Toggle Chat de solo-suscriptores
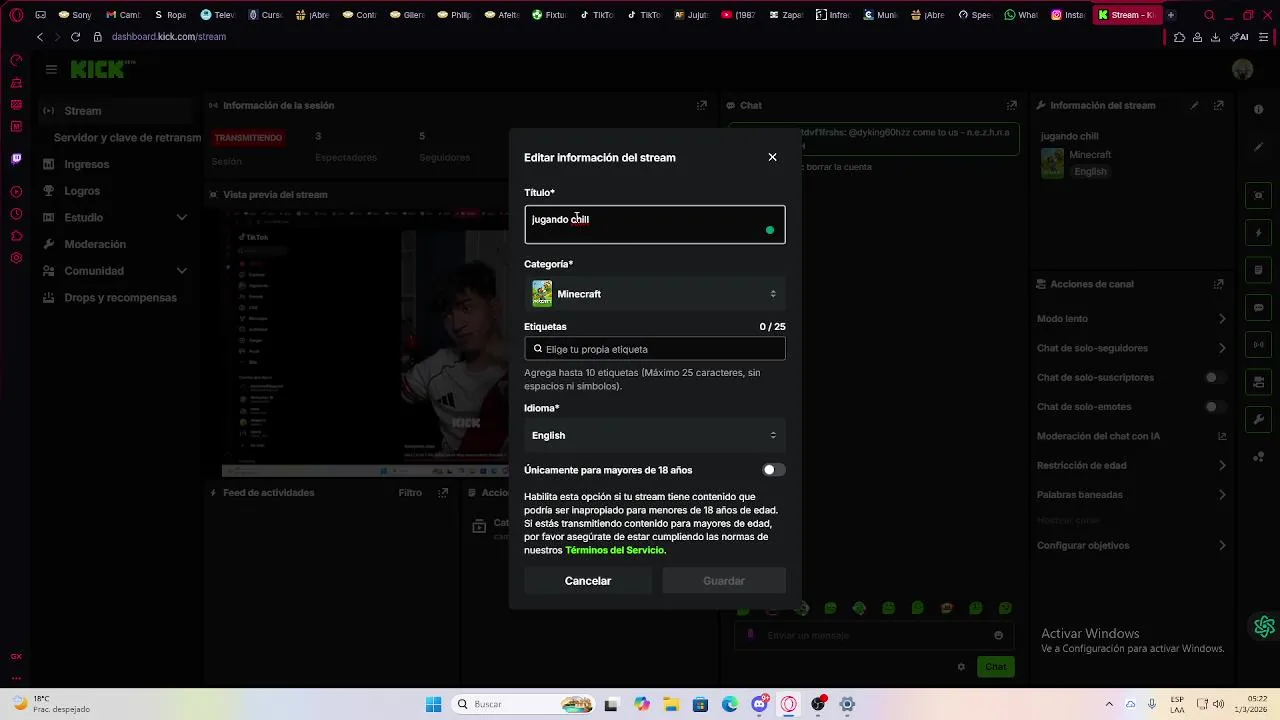This screenshot has height=720, width=1280. [1214, 378]
